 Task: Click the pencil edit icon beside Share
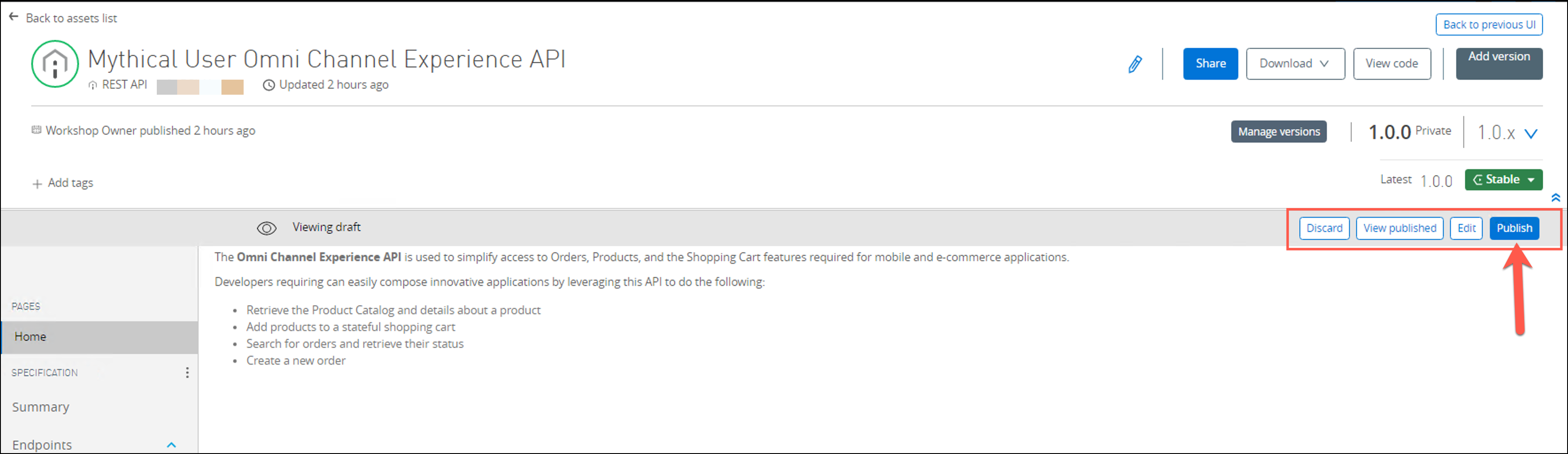coord(1135,64)
